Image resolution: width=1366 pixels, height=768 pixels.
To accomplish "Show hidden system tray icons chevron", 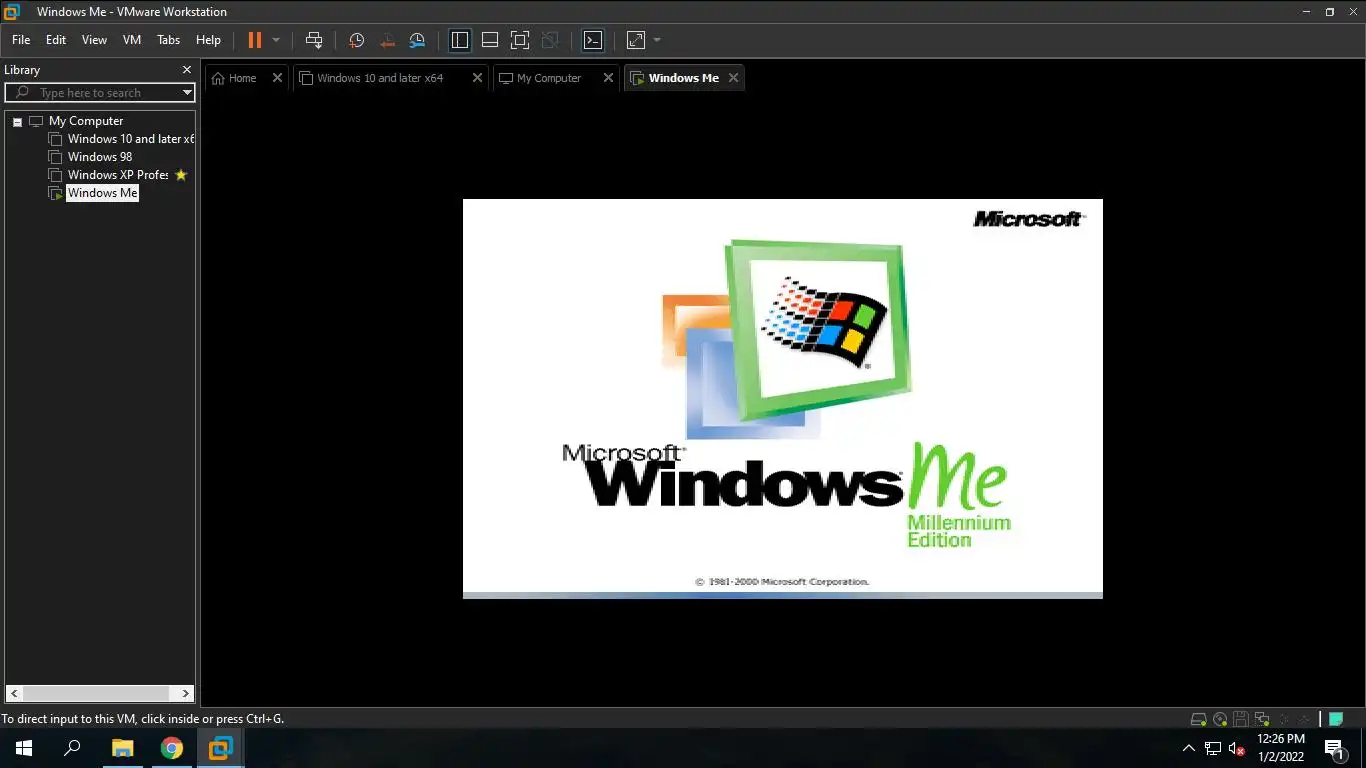I will [x=1189, y=748].
